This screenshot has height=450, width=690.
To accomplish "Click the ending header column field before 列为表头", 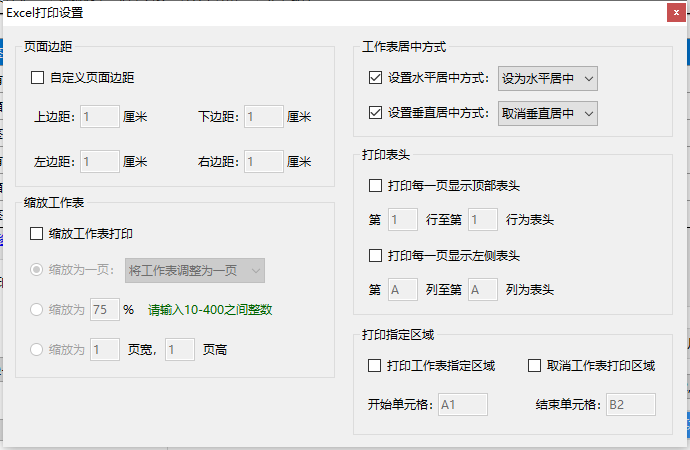I will (x=483, y=289).
